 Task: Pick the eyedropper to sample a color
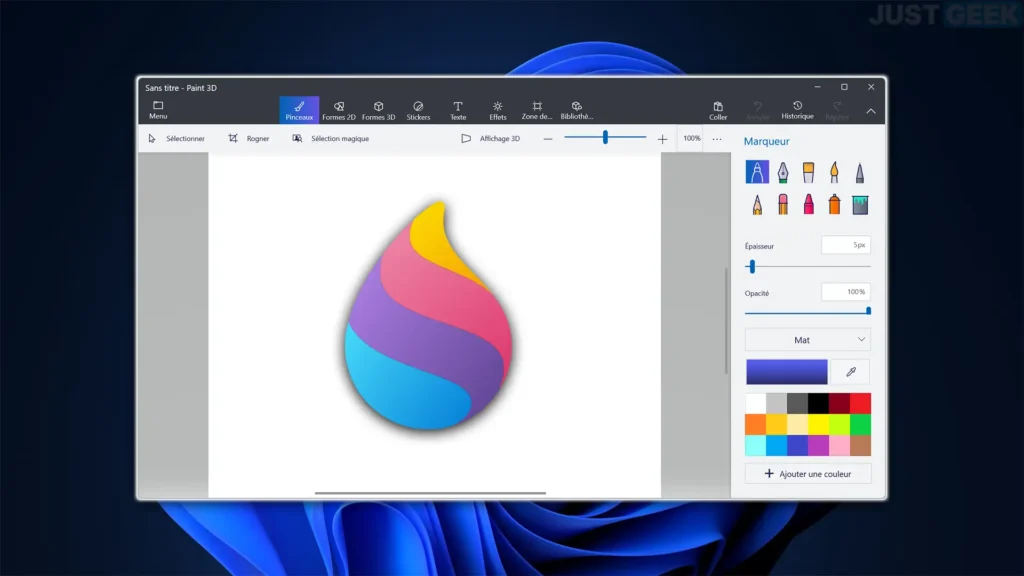(x=852, y=371)
